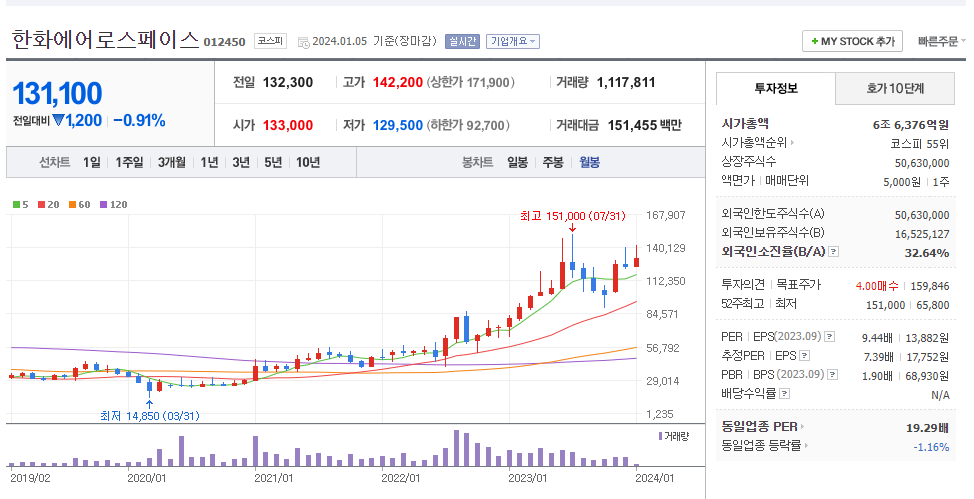Screen dimensions: 974x499
Task: Switch to the 호가10단계 tab
Action: coord(895,88)
